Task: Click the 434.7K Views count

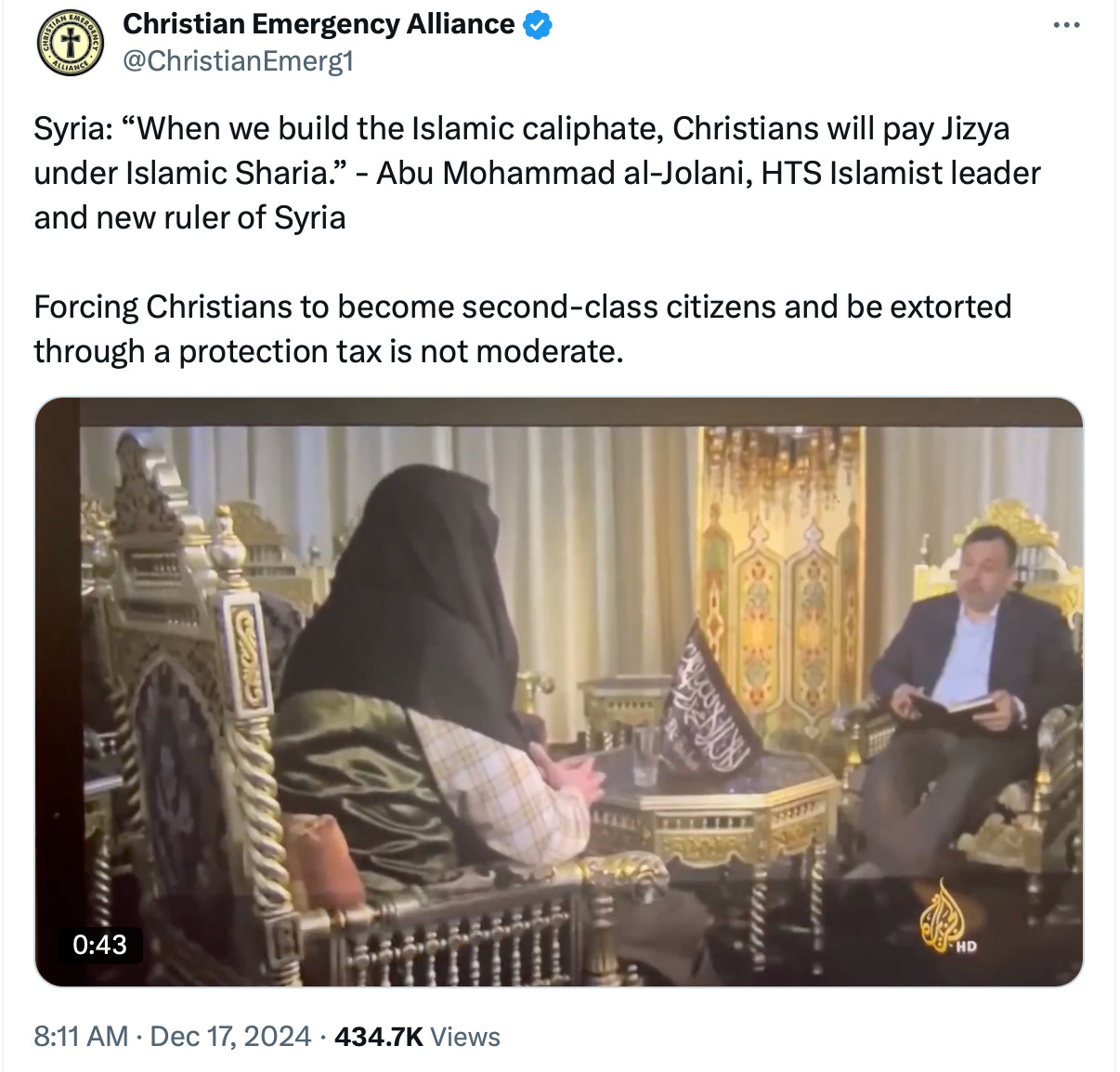Action: pyautogui.click(x=417, y=1037)
